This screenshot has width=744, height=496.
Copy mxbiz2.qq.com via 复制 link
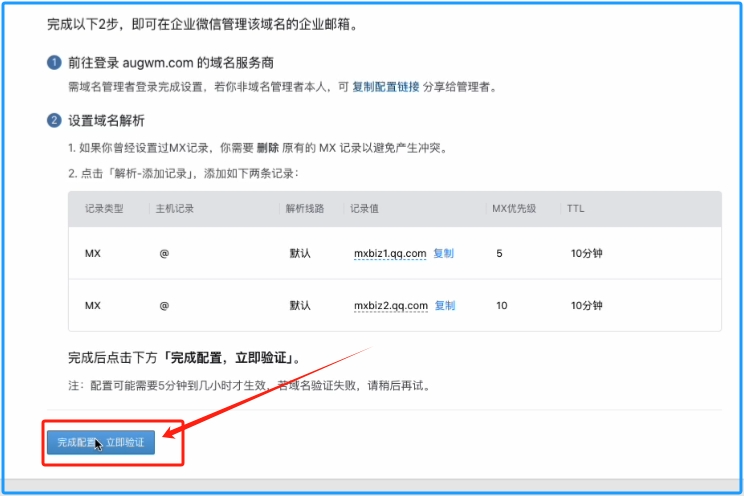(x=445, y=306)
